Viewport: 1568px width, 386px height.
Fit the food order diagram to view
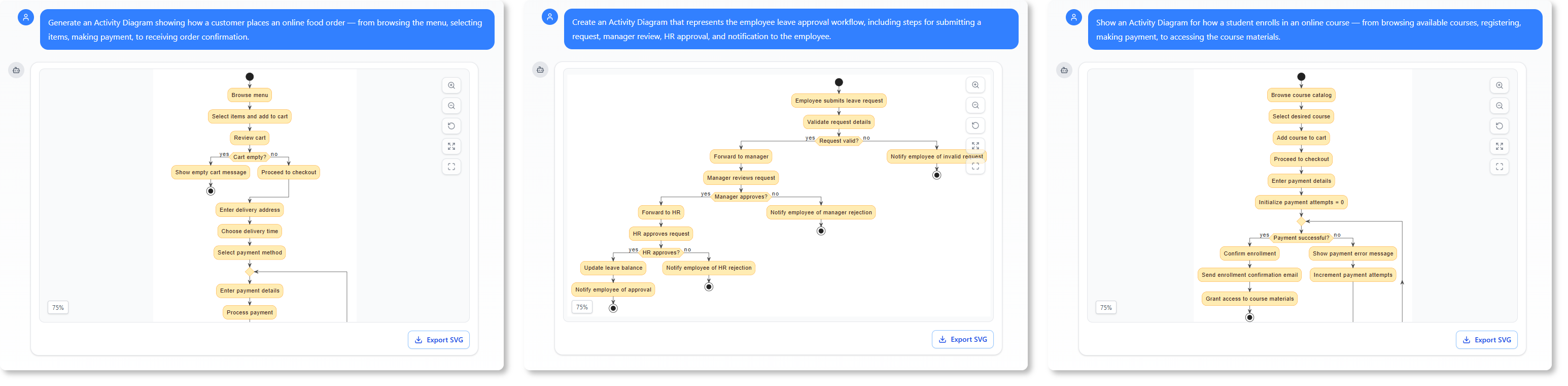pyautogui.click(x=451, y=146)
